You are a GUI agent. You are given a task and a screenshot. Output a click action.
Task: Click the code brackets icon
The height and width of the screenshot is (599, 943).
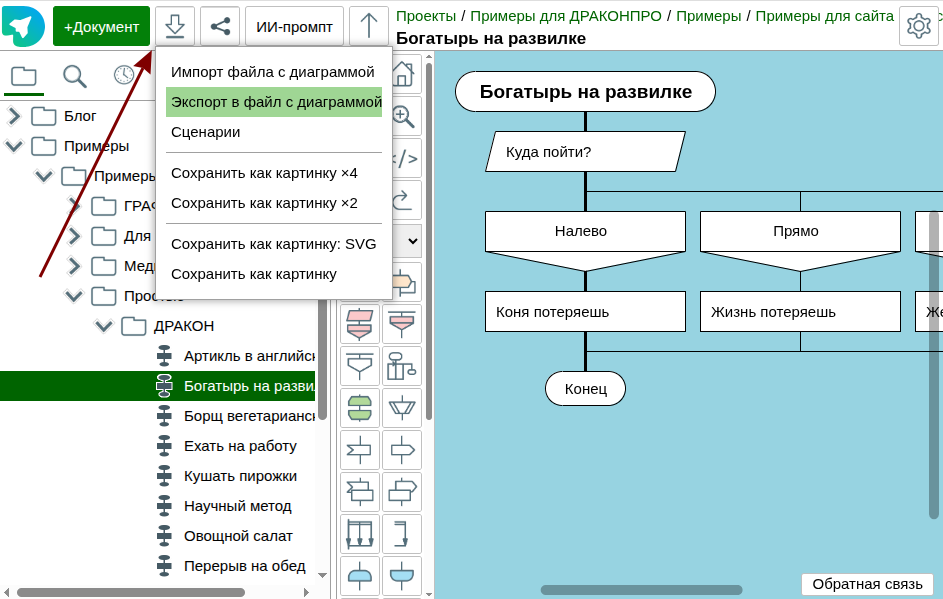405,159
